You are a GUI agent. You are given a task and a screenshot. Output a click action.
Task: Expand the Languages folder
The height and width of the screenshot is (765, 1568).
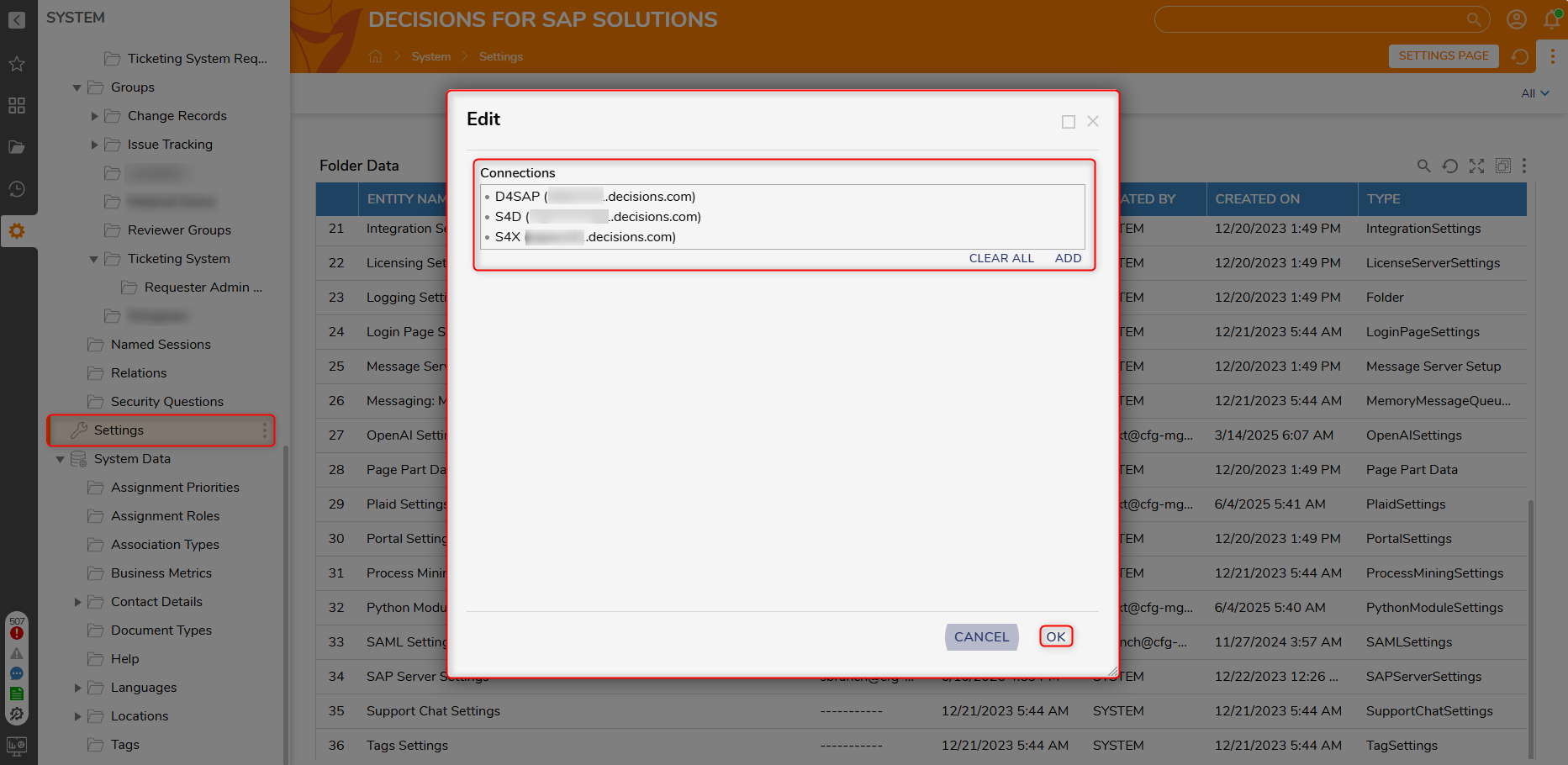click(77, 688)
